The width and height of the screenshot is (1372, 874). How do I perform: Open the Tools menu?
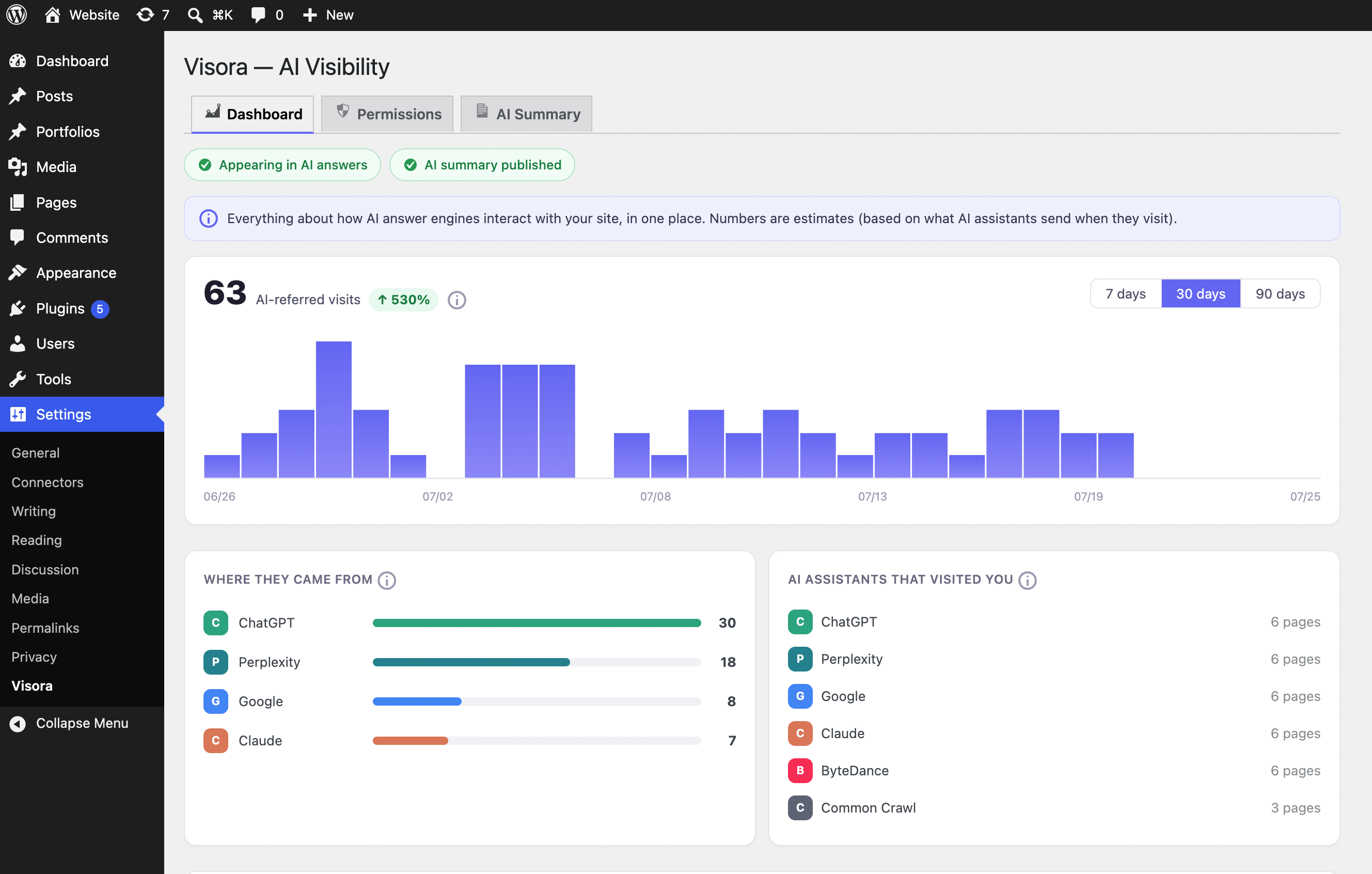click(82, 379)
